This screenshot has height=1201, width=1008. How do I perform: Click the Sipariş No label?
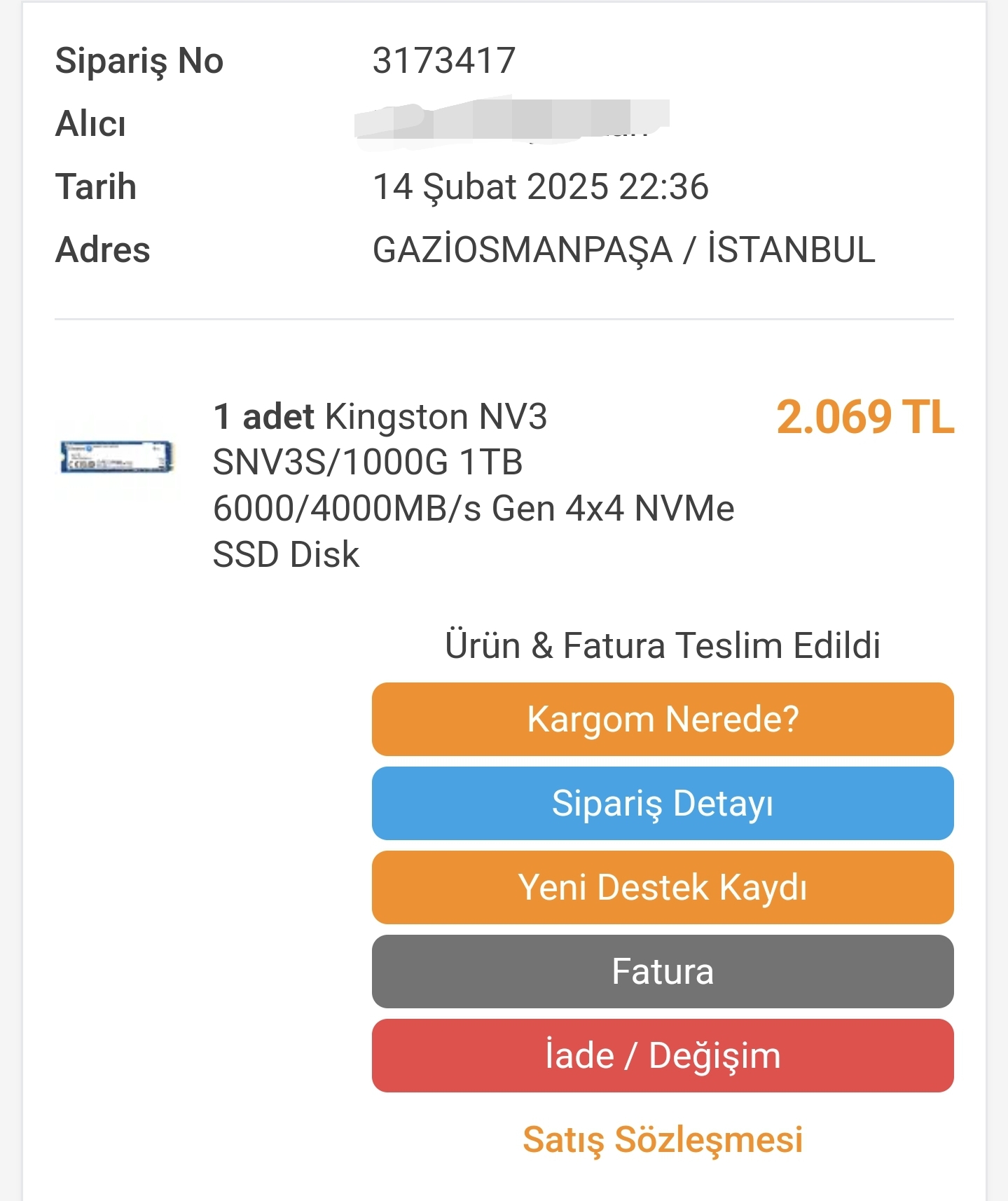point(139,61)
